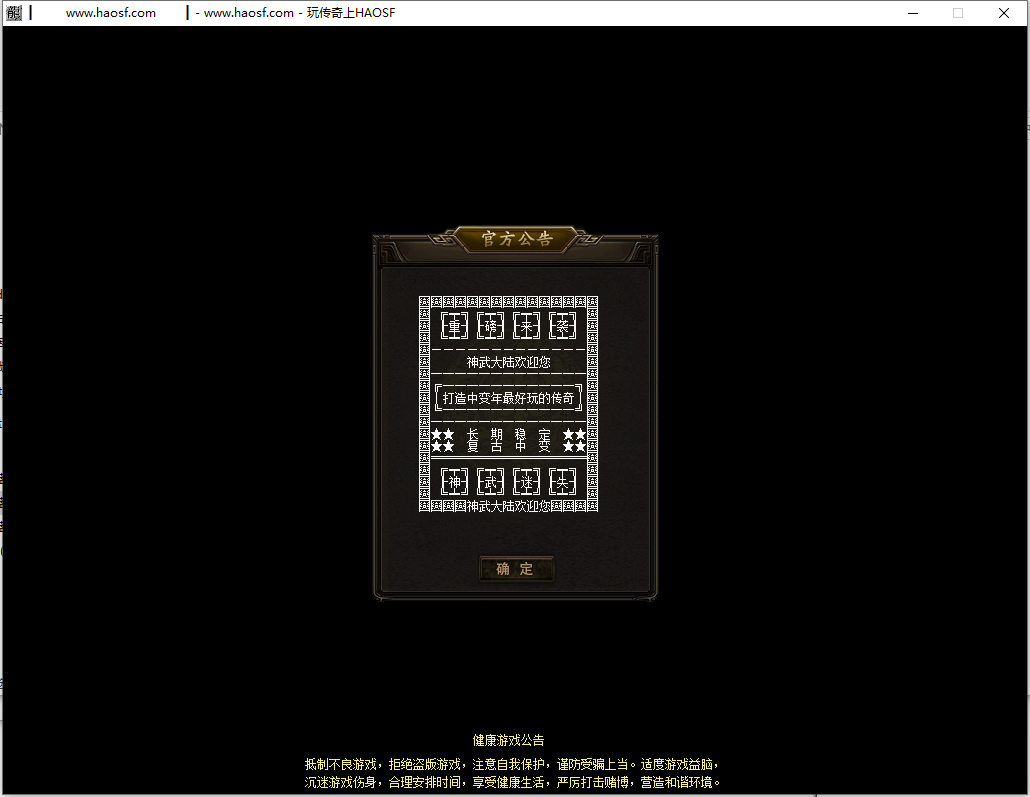Click the 官方公告 title banner
This screenshot has width=1030, height=797.
(516, 239)
